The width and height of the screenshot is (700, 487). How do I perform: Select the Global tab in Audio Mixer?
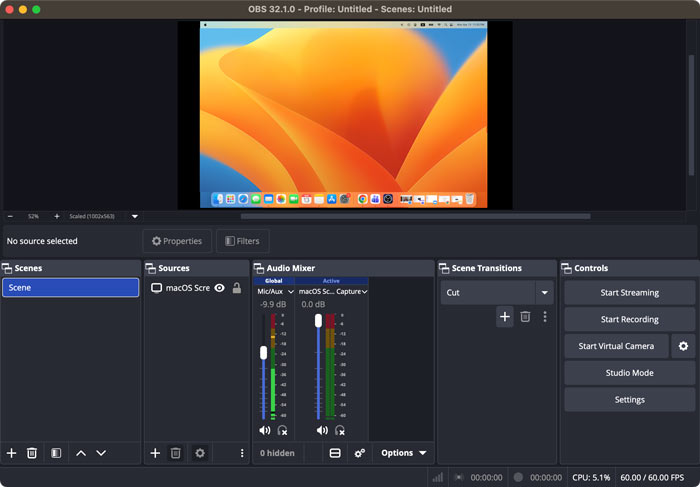274,281
